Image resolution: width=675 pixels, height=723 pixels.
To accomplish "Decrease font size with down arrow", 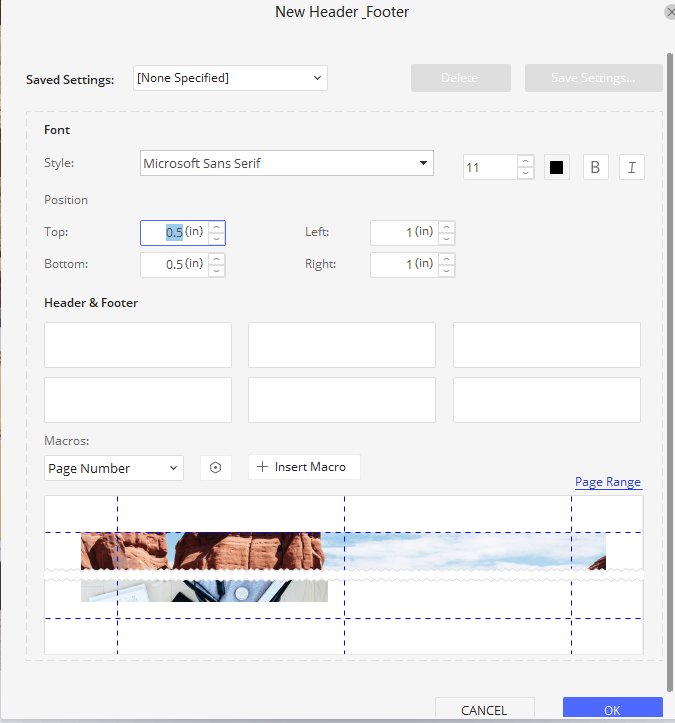I will [x=525, y=173].
